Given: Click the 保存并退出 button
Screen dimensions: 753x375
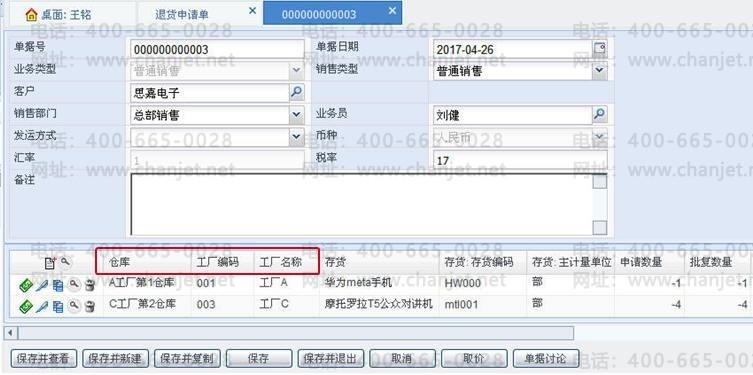Looking at the screenshot, I should pyautogui.click(x=330, y=358).
